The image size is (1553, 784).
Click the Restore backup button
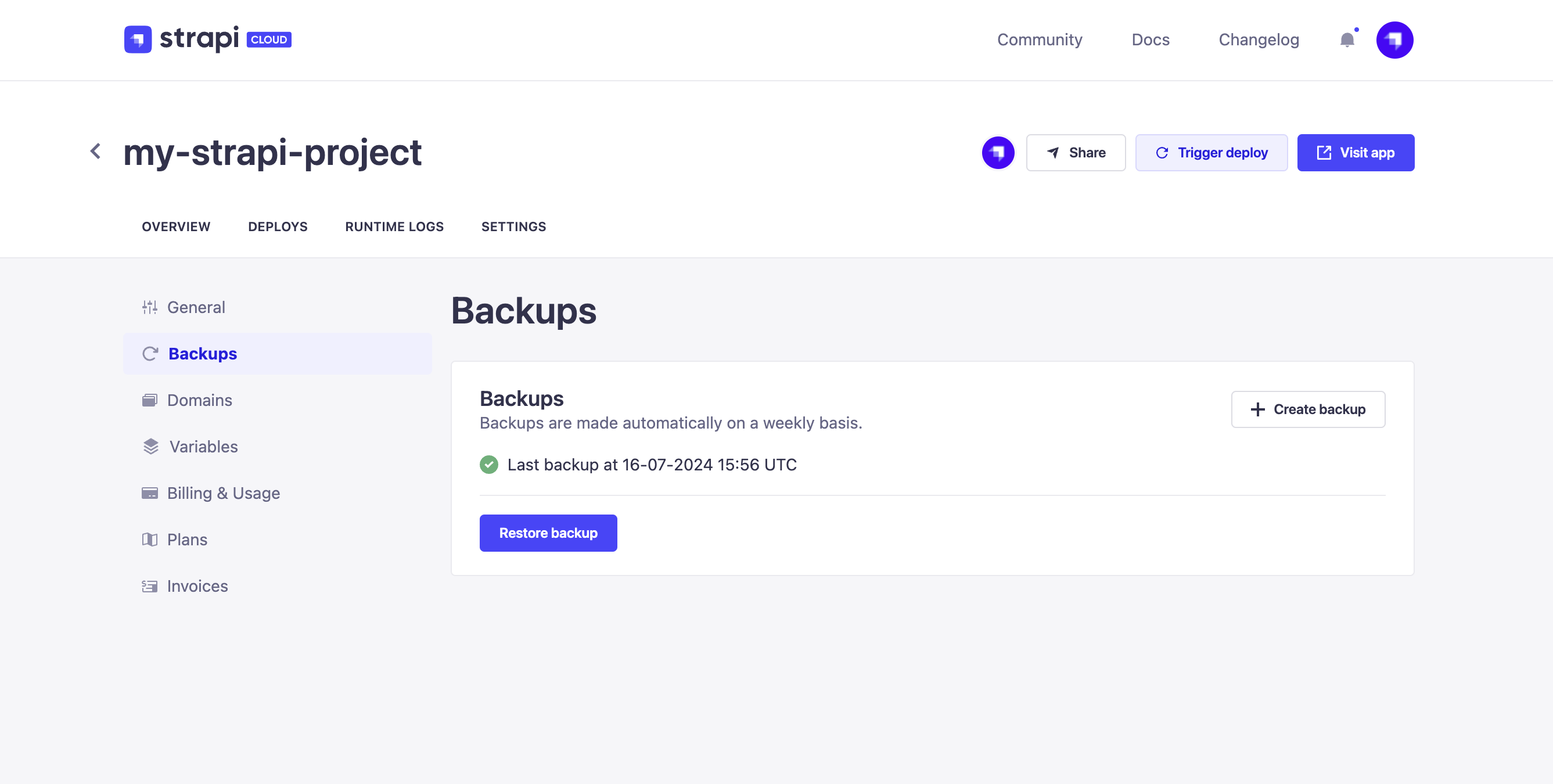[548, 533]
